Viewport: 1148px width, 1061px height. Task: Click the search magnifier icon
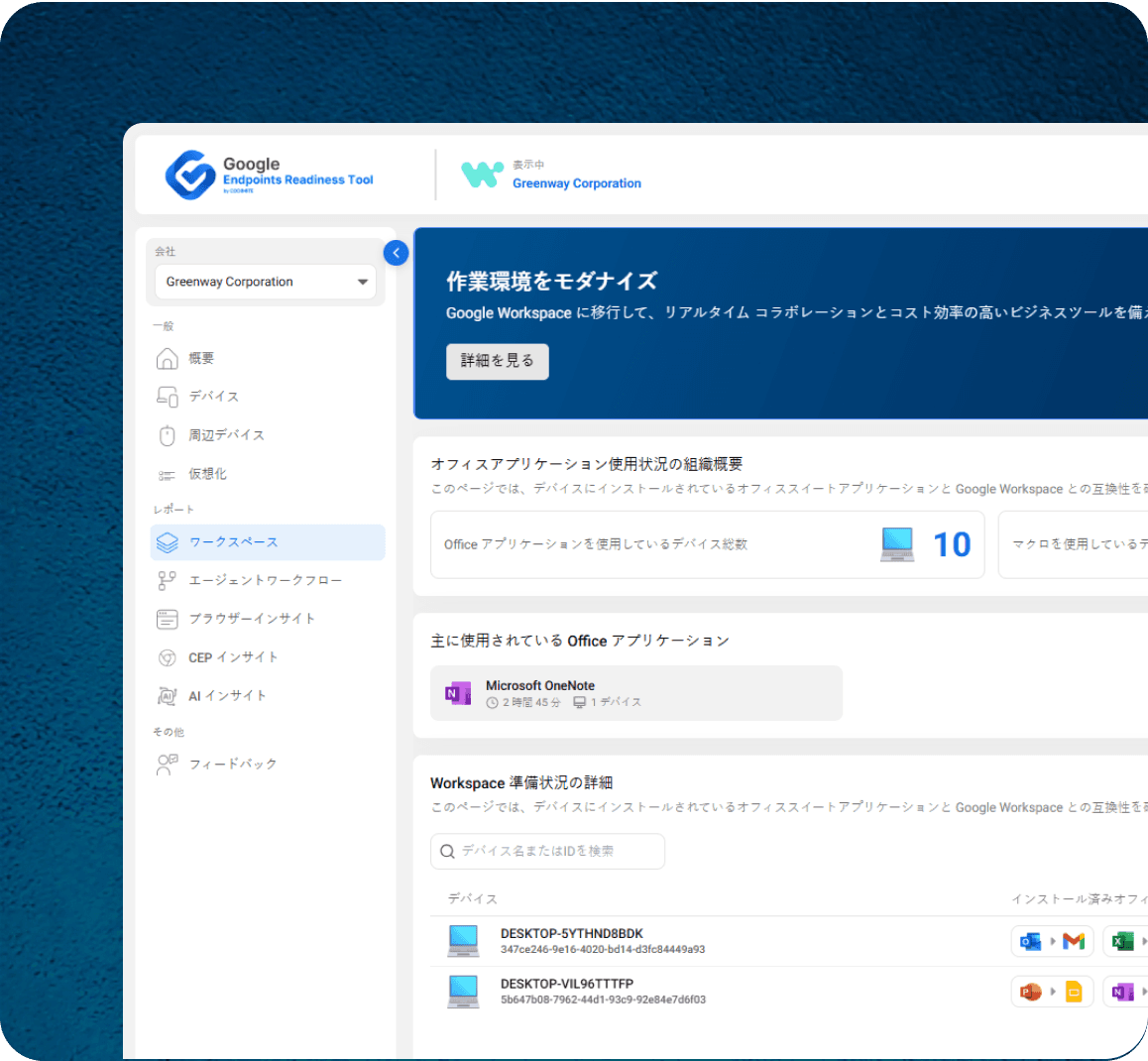(447, 852)
